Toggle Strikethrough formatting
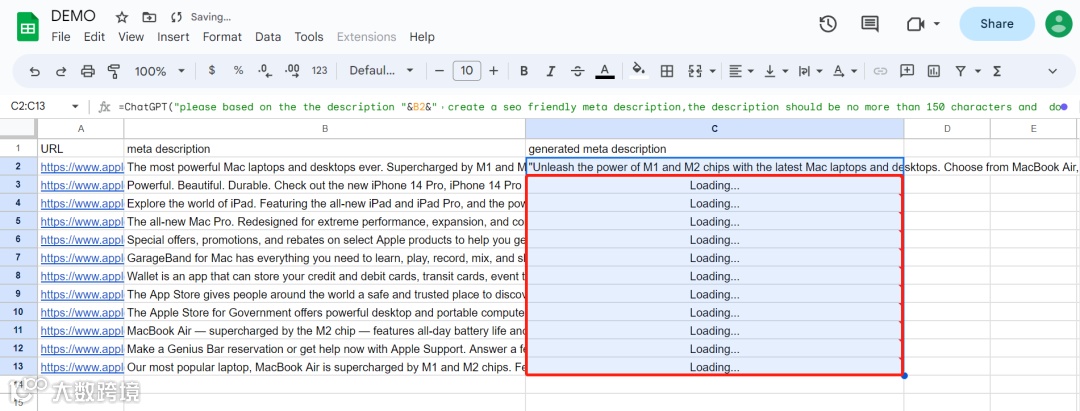The width and height of the screenshot is (1080, 411). [x=578, y=71]
